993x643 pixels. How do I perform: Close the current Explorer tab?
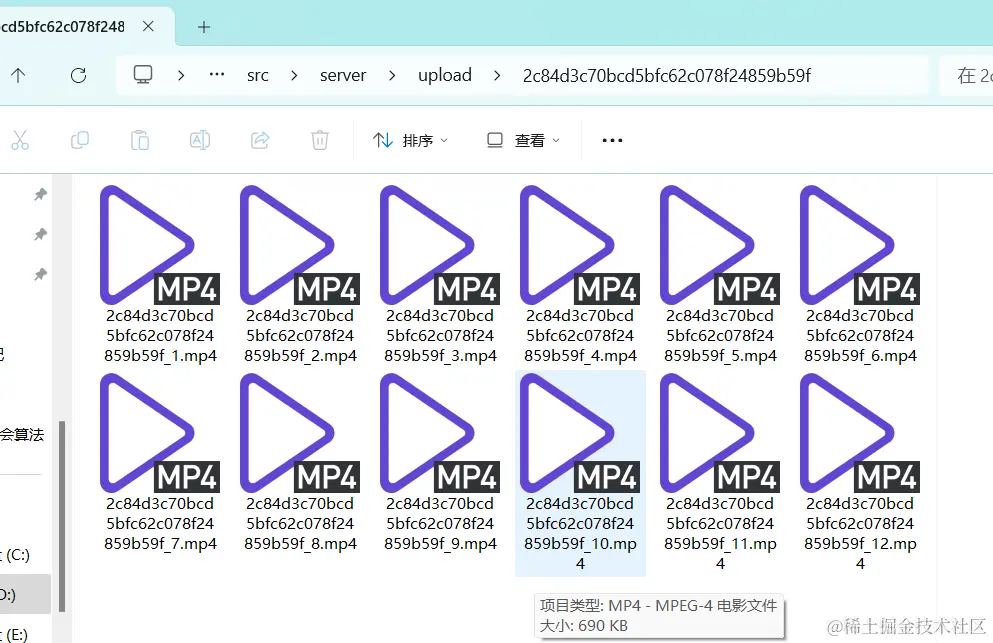148,27
